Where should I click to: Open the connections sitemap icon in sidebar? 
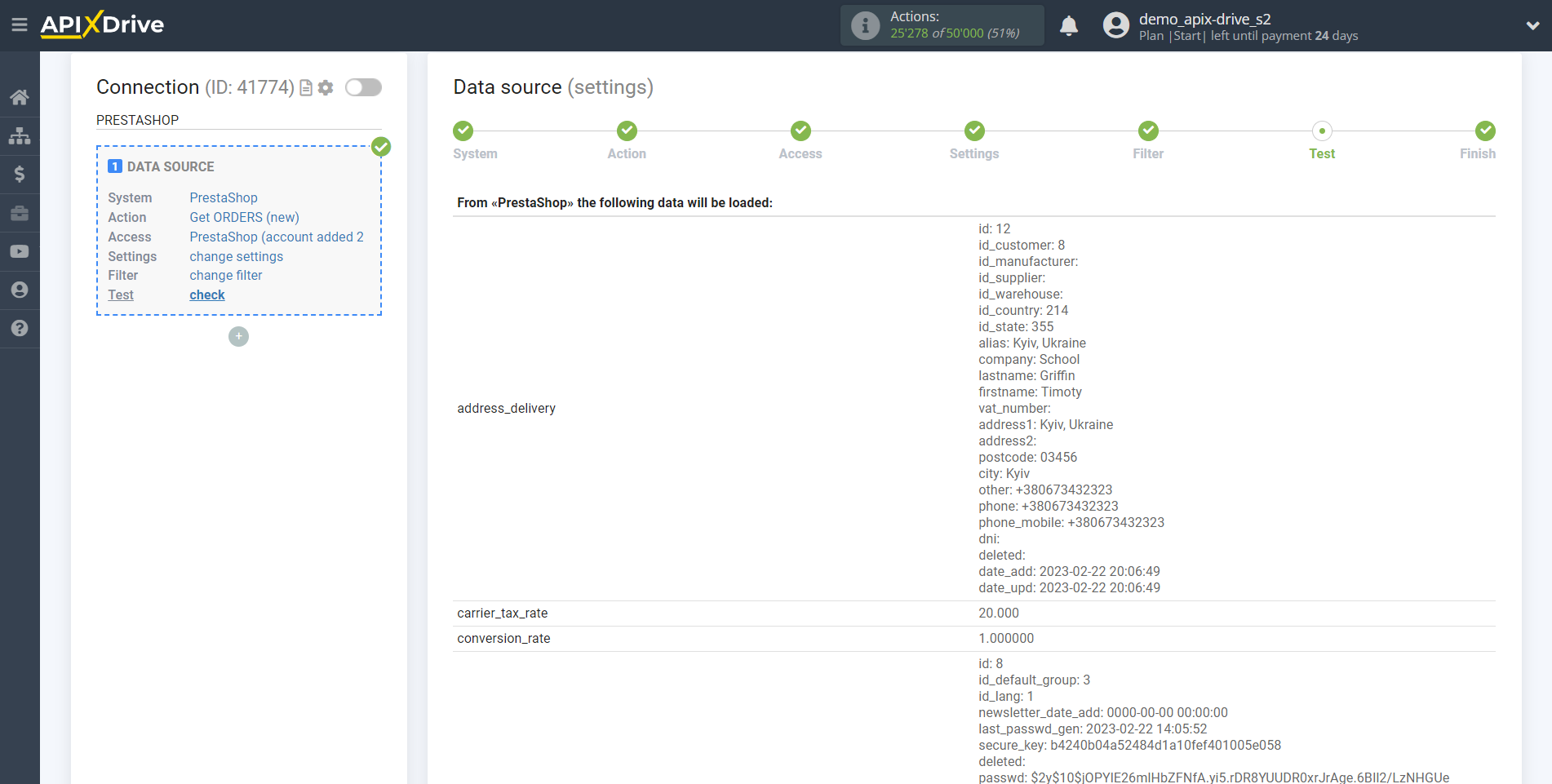pos(20,135)
